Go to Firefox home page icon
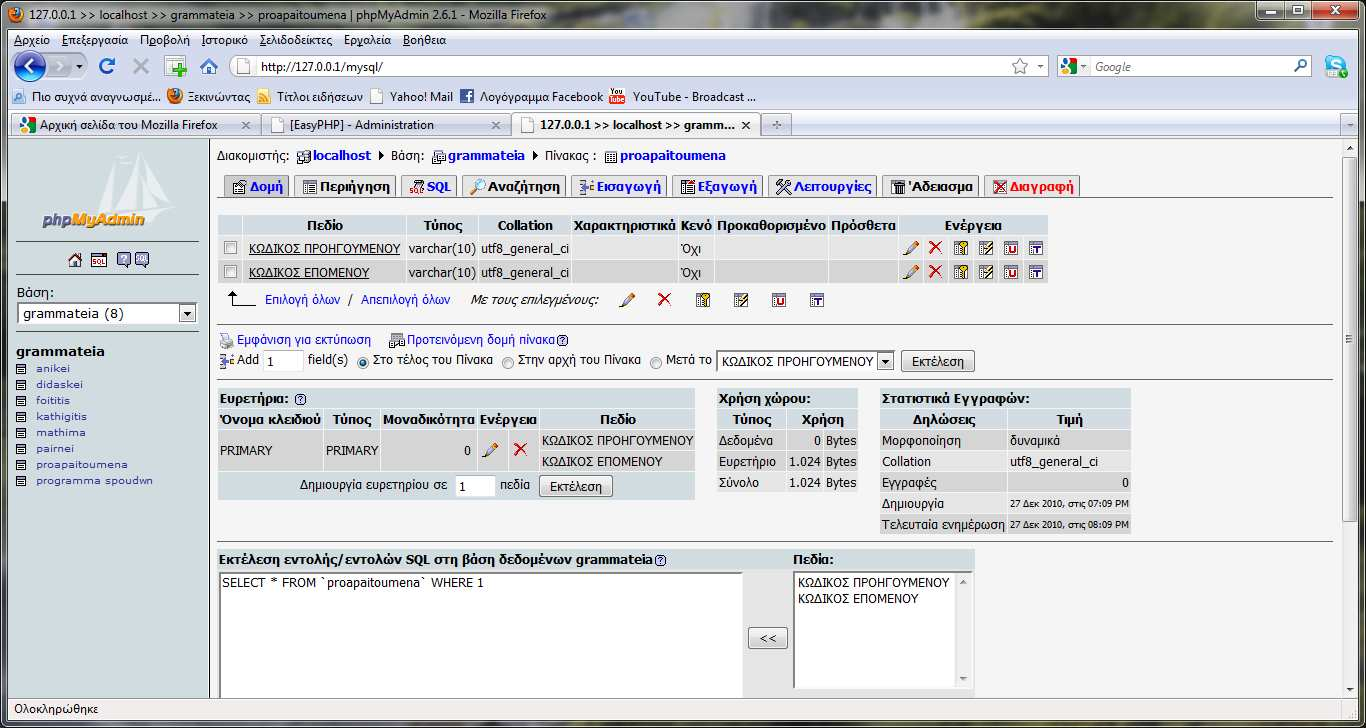This screenshot has height=728, width=1366. click(209, 67)
